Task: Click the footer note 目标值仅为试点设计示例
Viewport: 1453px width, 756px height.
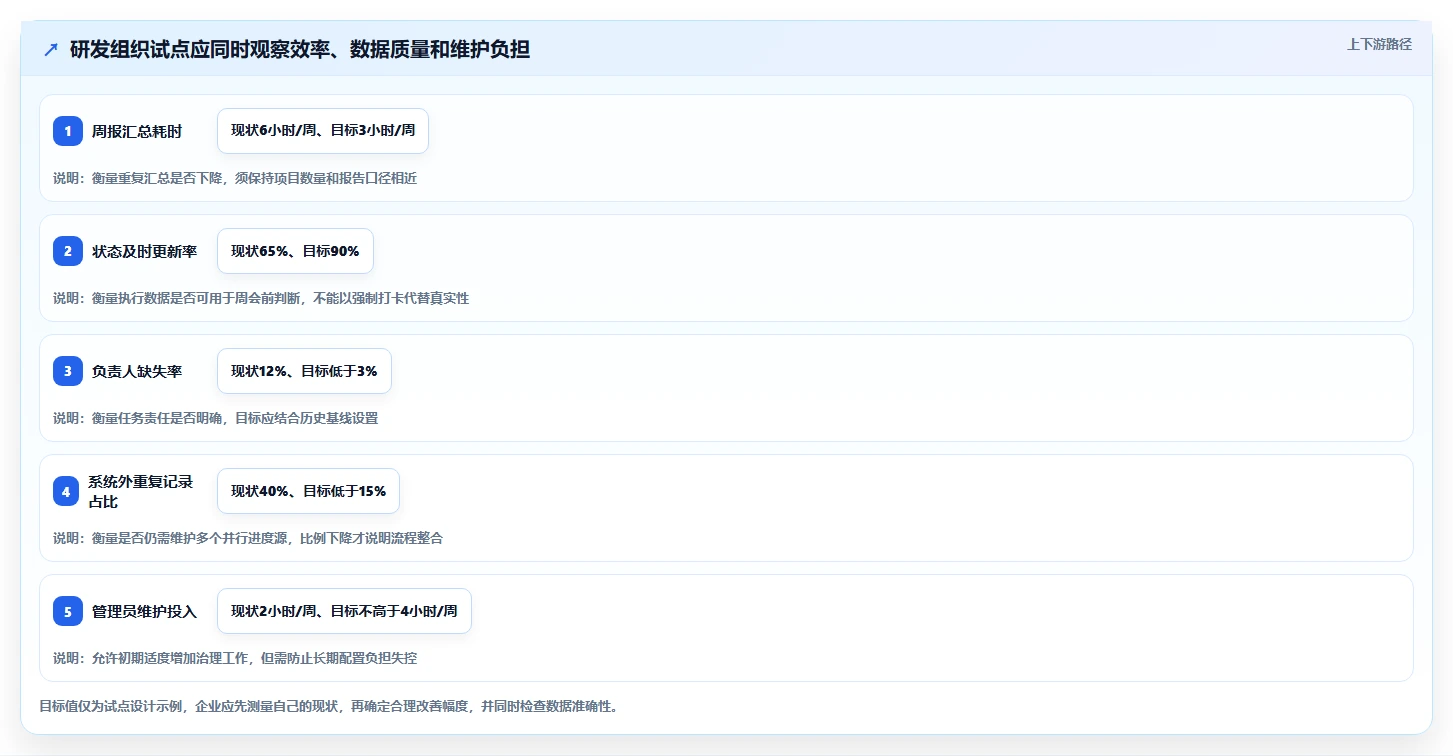Action: (328, 706)
